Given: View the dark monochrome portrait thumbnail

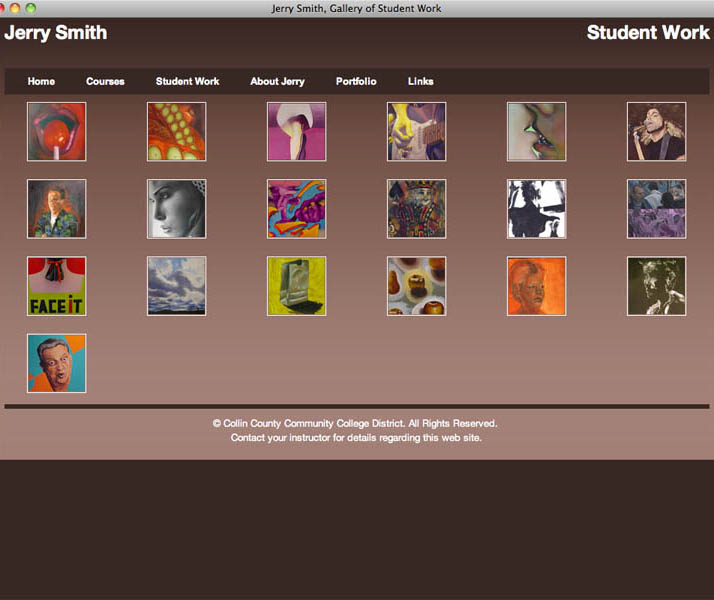Looking at the screenshot, I should (x=657, y=286).
